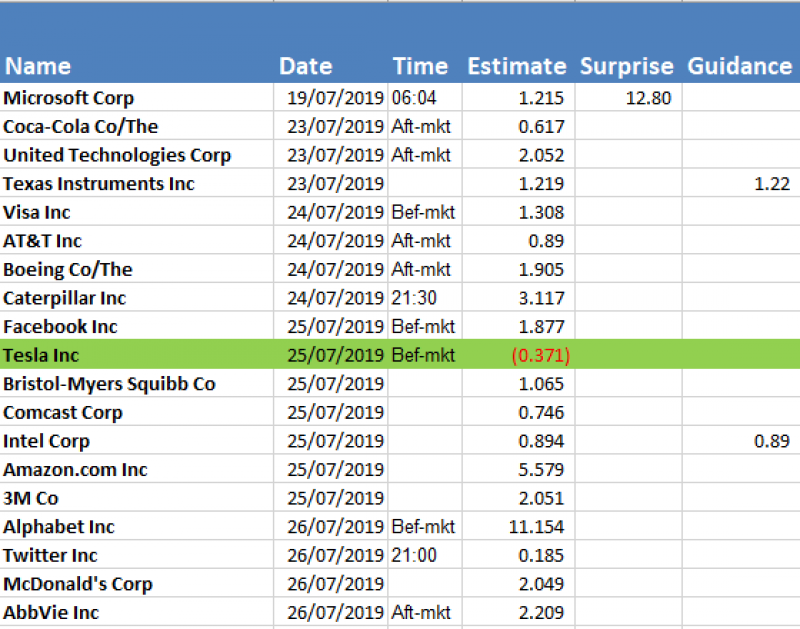800x629 pixels.
Task: Click Microsoft's time value 06:04
Action: click(414, 97)
